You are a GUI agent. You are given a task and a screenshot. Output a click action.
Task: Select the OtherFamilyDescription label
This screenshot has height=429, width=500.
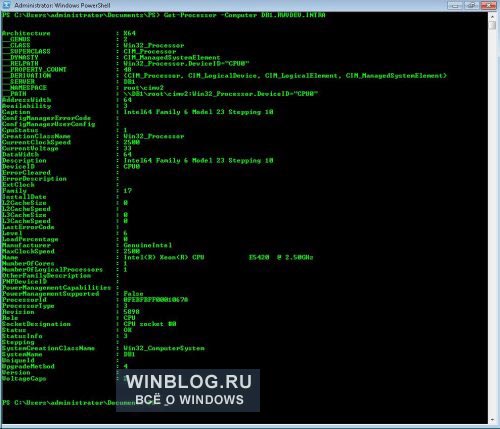[x=46, y=276]
